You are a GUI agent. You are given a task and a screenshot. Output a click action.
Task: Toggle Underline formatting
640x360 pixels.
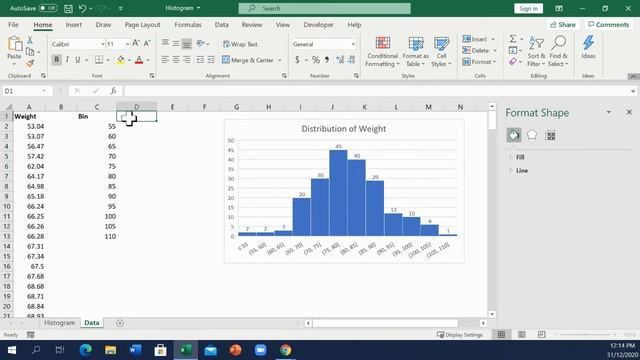click(x=78, y=60)
